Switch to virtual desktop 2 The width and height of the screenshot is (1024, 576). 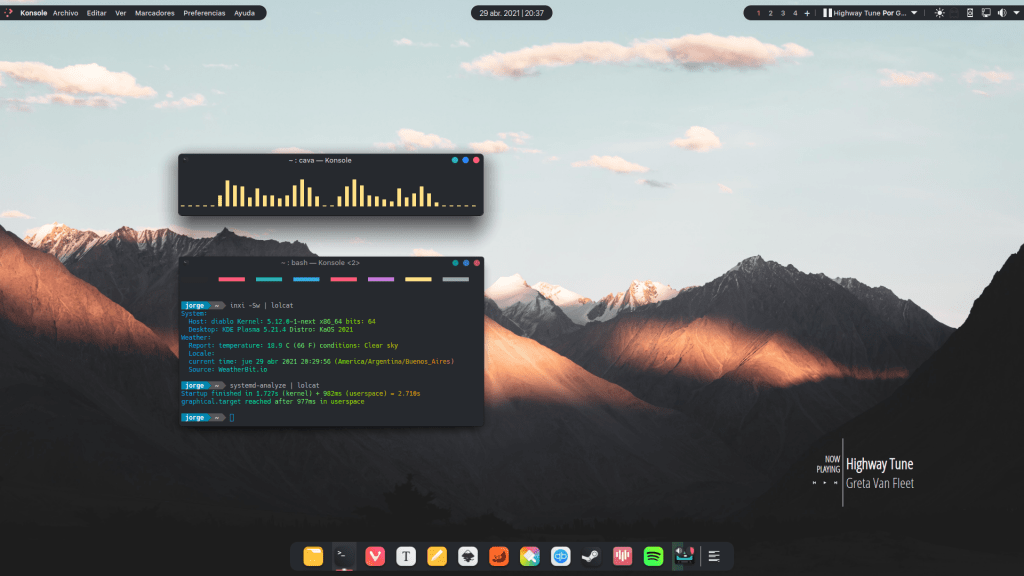(770, 13)
